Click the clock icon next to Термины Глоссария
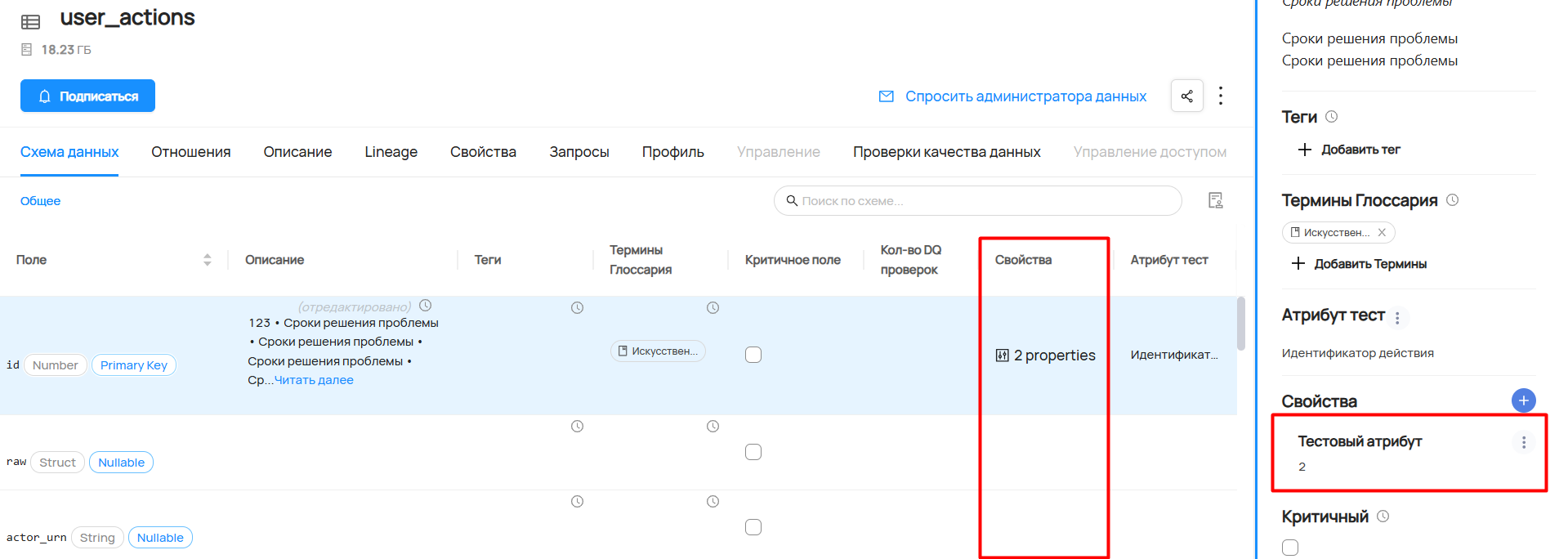This screenshot has height=559, width=1568. 1452,200
